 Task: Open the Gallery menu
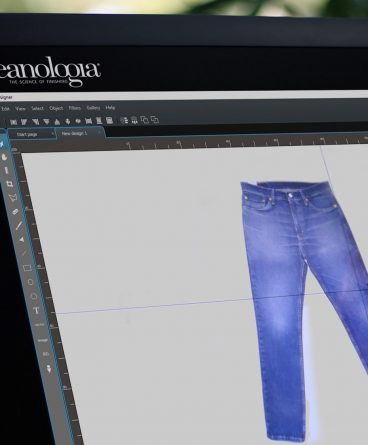(x=93, y=108)
